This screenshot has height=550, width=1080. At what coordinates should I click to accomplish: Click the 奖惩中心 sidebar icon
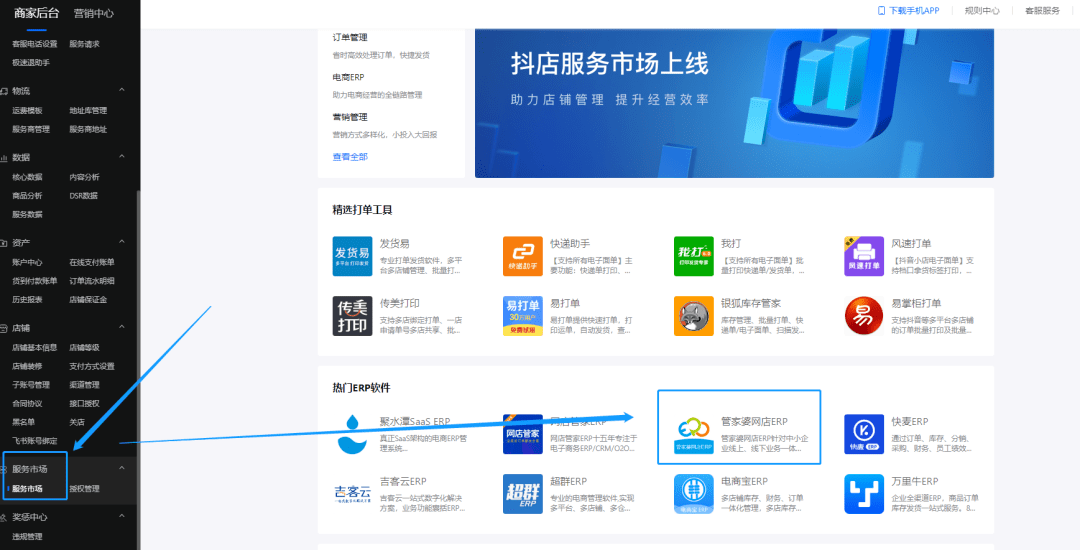[x=4, y=517]
